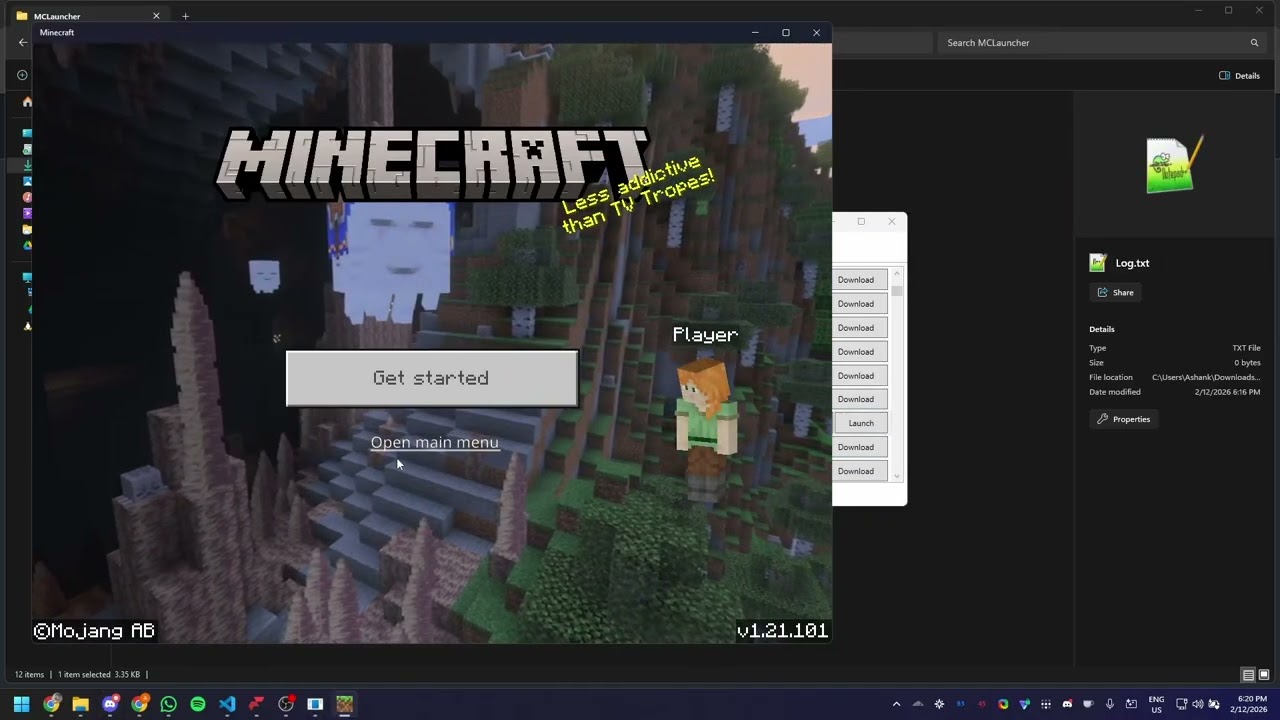The width and height of the screenshot is (1280, 720).
Task: Click the volume speaker icon in system tray
Action: point(1198,704)
